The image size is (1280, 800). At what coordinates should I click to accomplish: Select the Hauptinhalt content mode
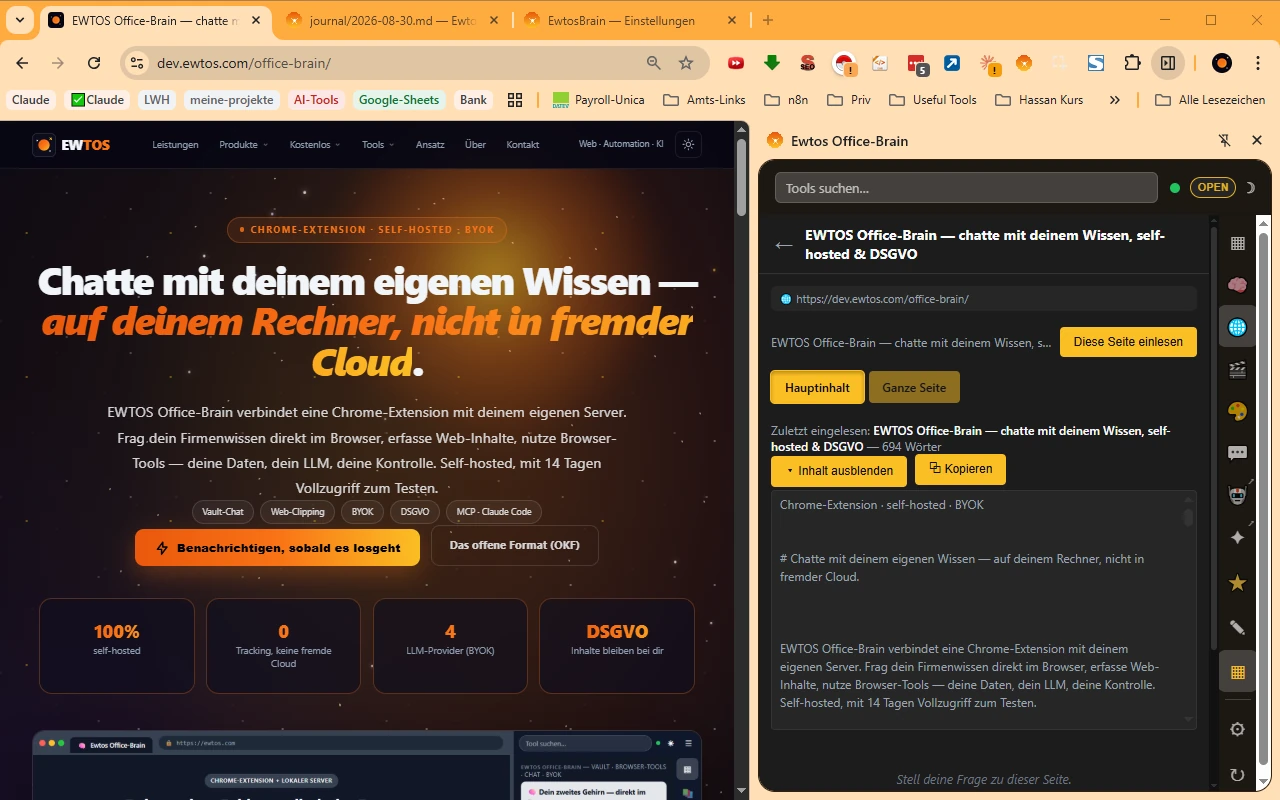(x=817, y=387)
